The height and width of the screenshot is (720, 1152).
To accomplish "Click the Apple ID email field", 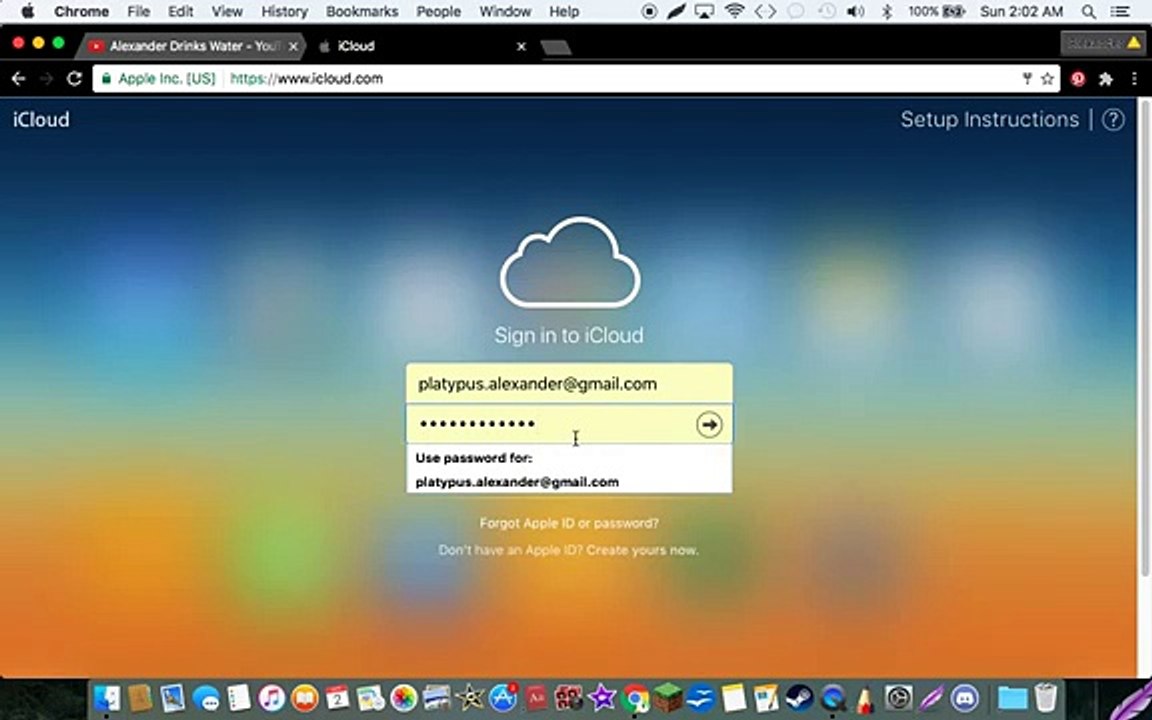I will point(569,384).
